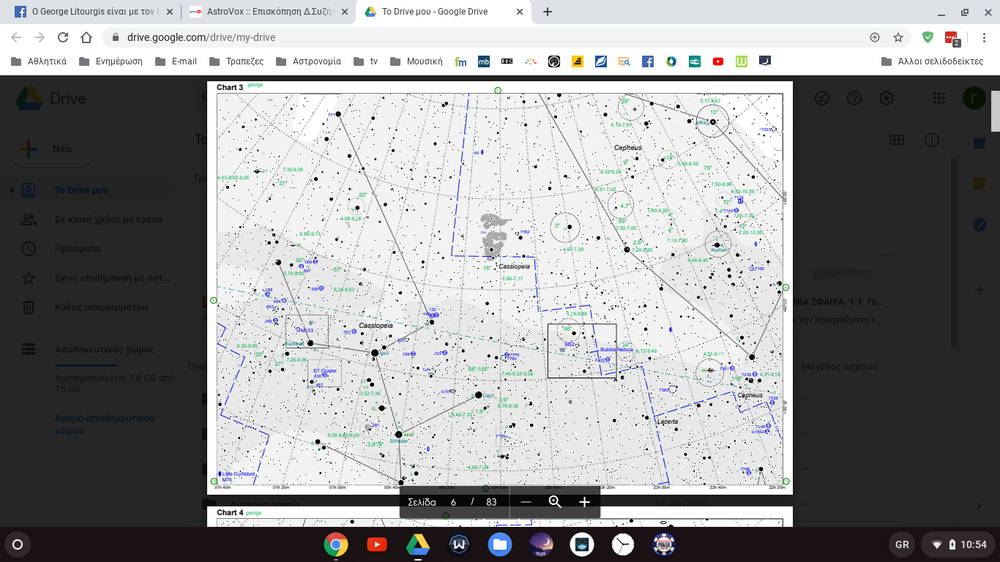Switch Drive to grid layout view

(x=897, y=140)
